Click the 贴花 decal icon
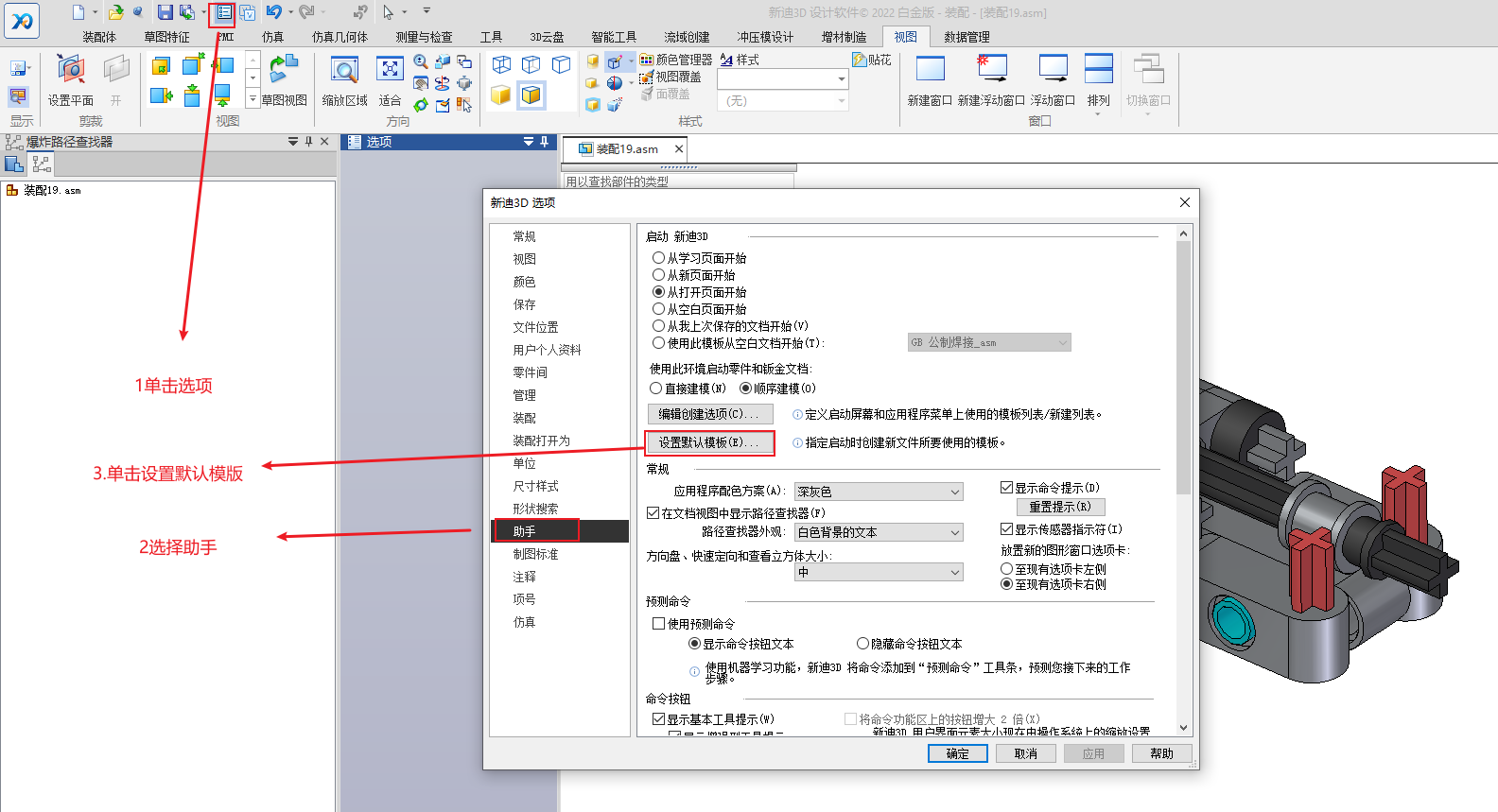1498x812 pixels. pos(872,60)
